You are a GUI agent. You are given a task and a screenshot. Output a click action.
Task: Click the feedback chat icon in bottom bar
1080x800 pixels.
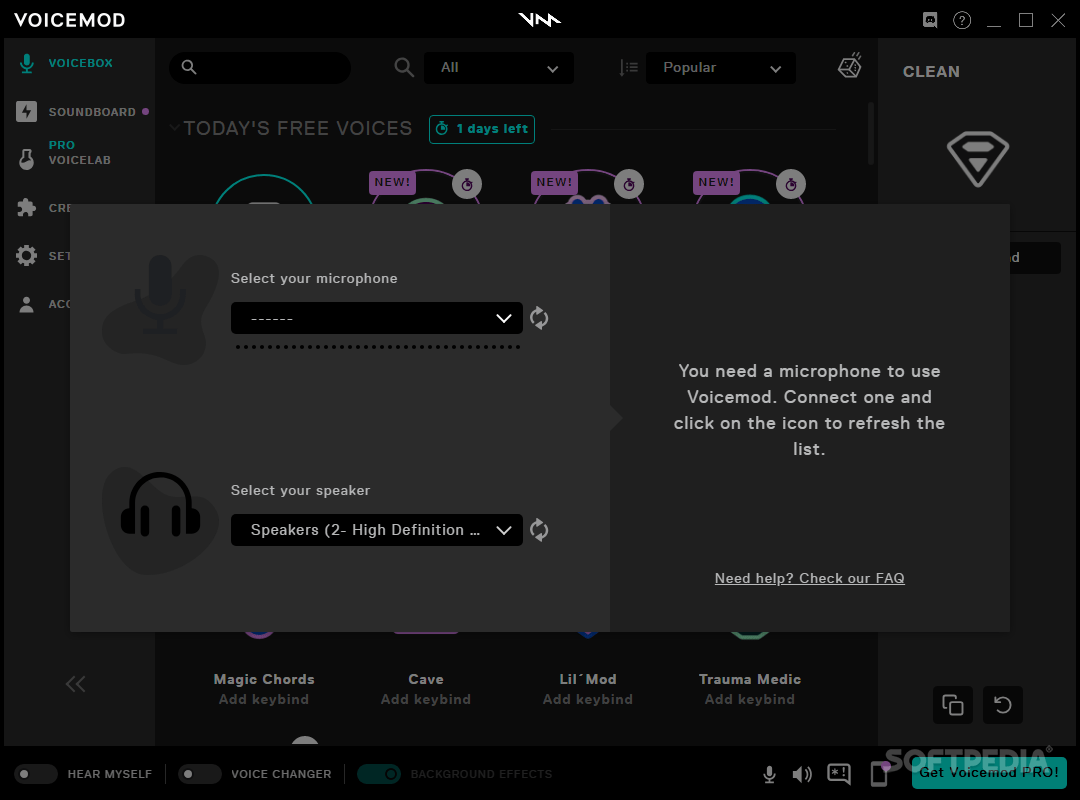839,775
